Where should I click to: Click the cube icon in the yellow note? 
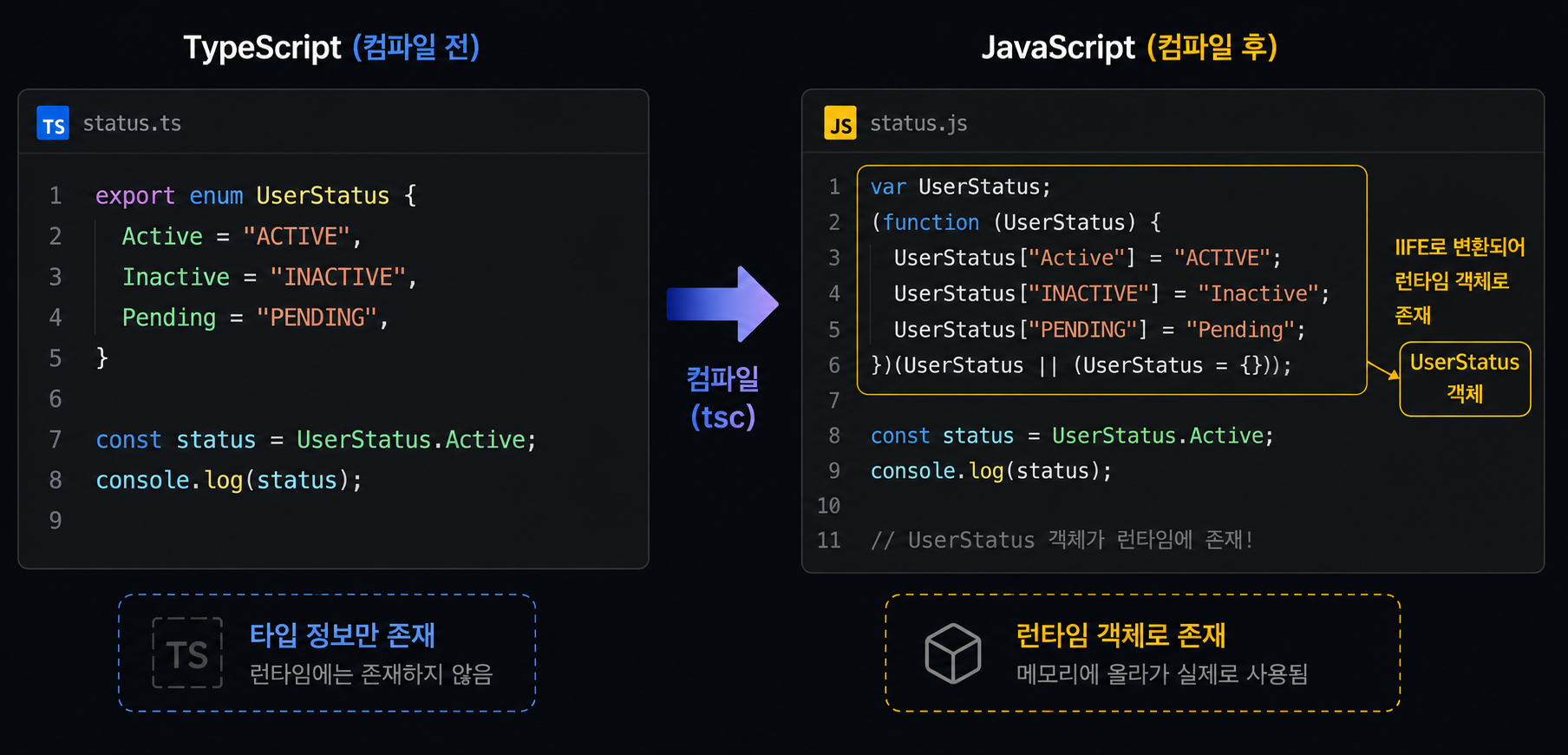click(x=953, y=653)
